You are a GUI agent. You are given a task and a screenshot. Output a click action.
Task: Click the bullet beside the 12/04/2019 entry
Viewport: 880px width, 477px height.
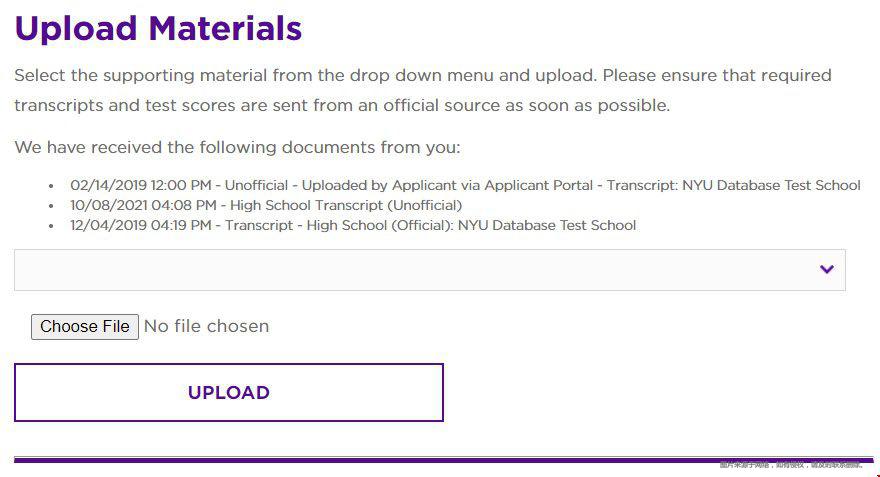[x=51, y=226]
